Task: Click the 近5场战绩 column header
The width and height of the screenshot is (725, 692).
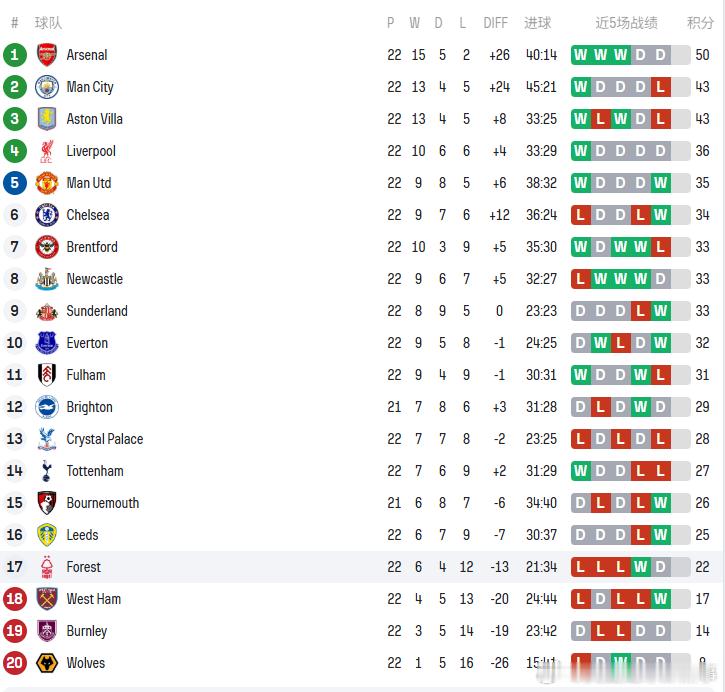Action: tap(627, 23)
